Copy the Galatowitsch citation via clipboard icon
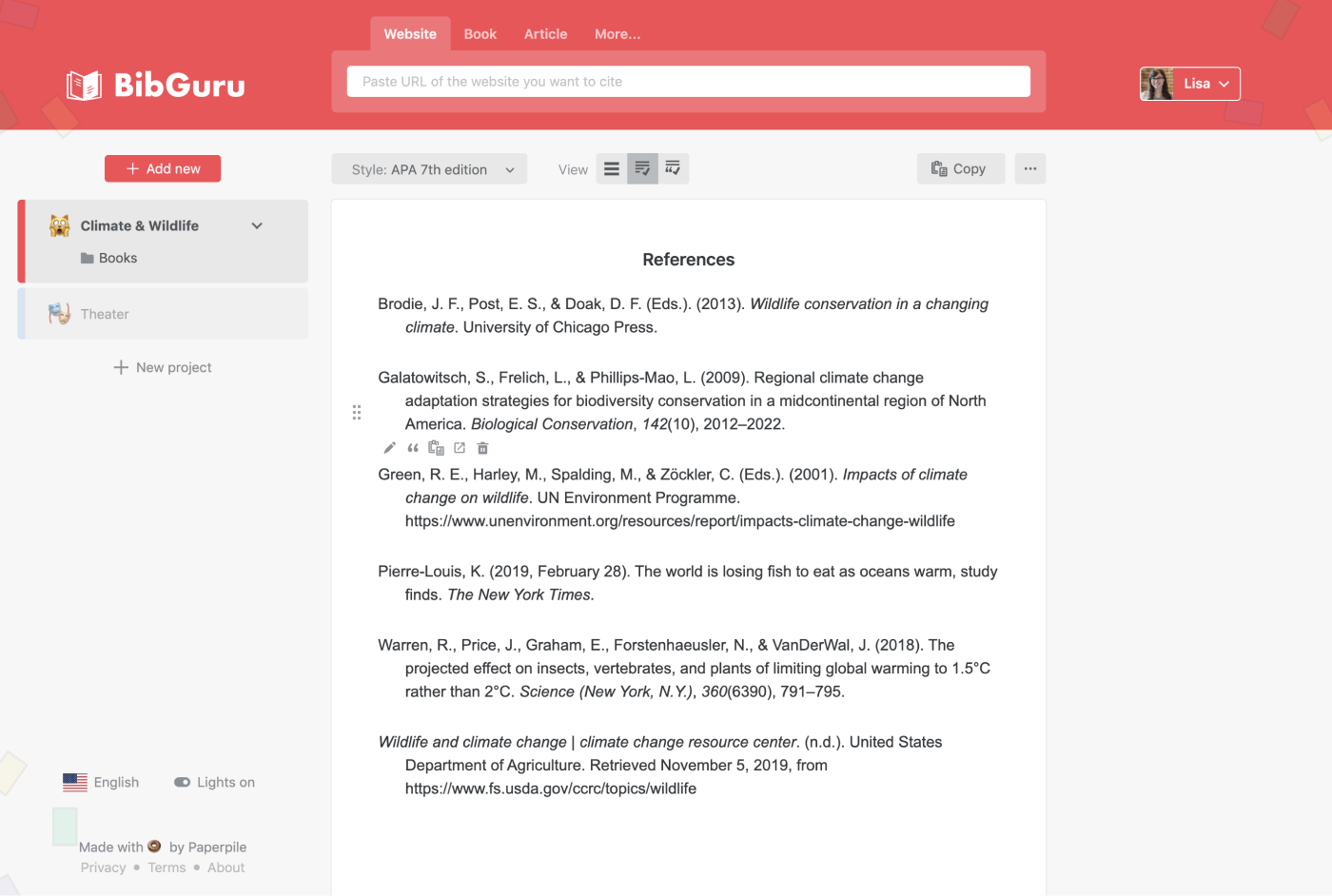 tap(436, 447)
